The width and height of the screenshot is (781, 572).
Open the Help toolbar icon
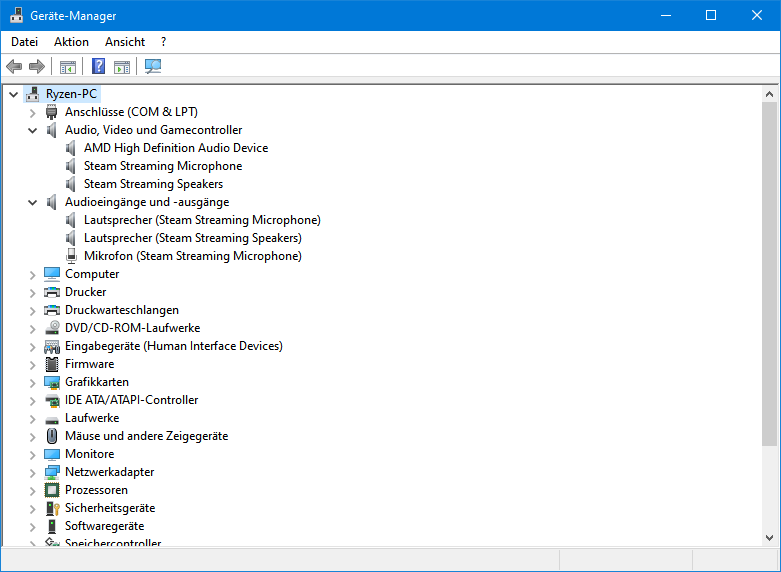pos(99,66)
